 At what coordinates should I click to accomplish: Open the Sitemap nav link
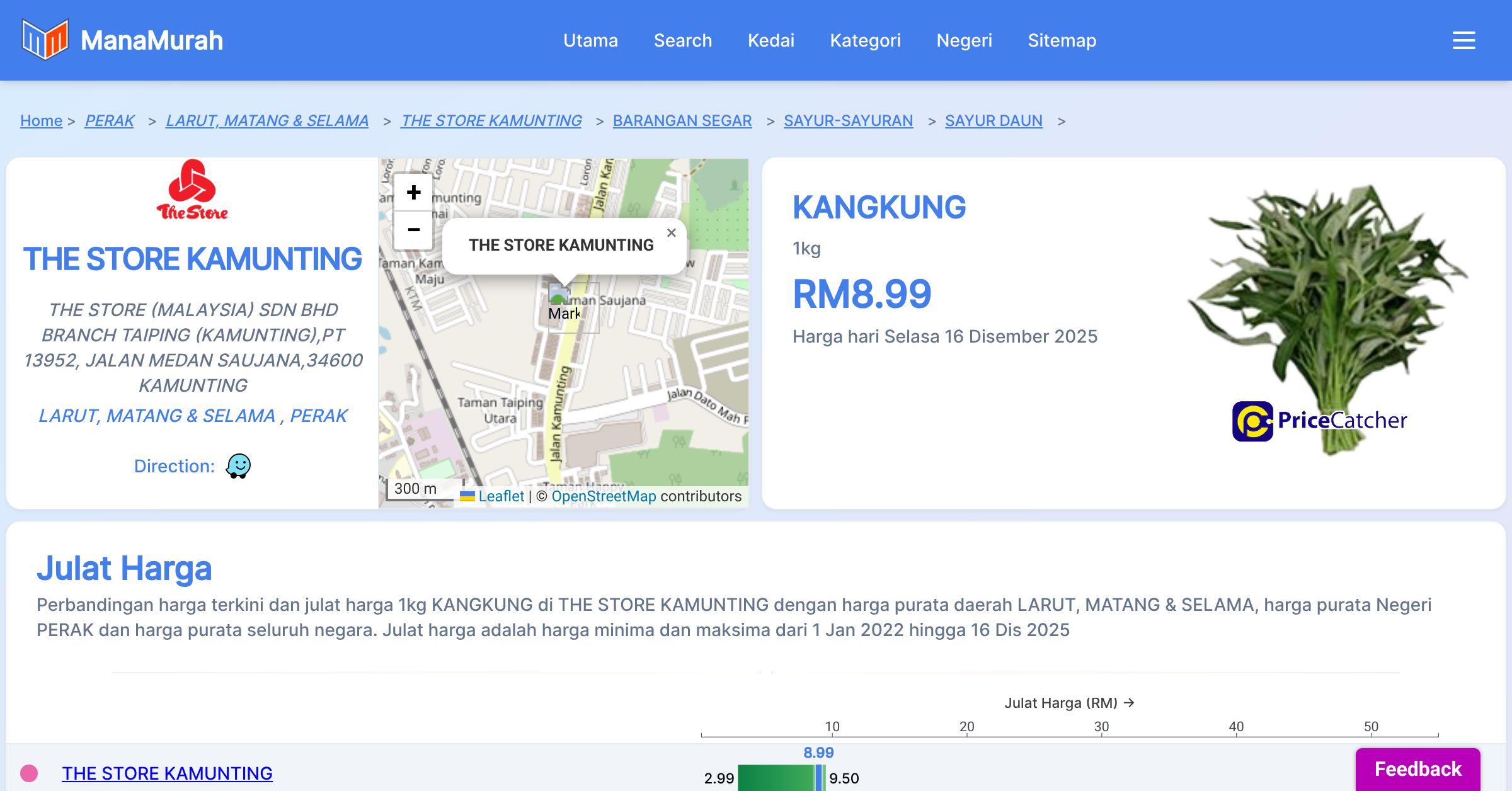click(1062, 40)
